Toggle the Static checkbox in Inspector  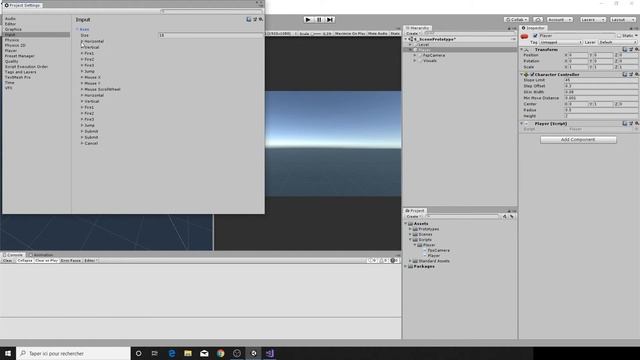[x=619, y=36]
